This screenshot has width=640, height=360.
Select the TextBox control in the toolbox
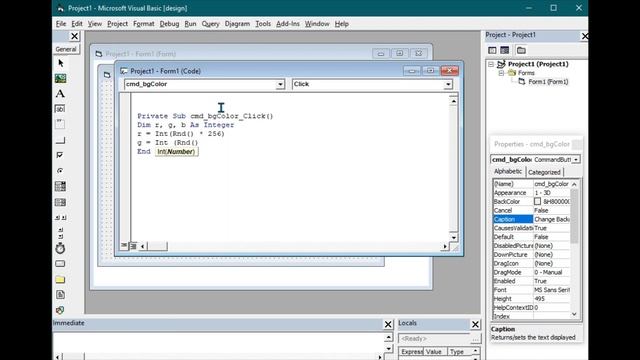[60, 109]
